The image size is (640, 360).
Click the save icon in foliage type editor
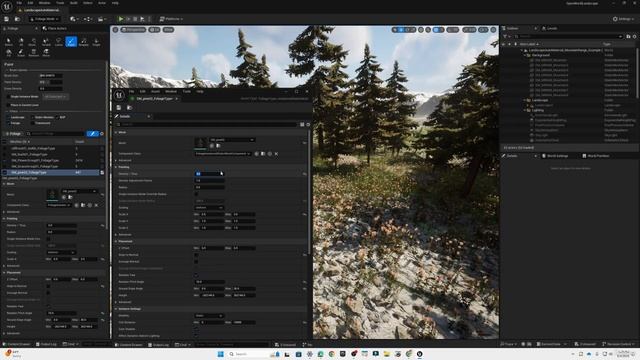coord(119,107)
